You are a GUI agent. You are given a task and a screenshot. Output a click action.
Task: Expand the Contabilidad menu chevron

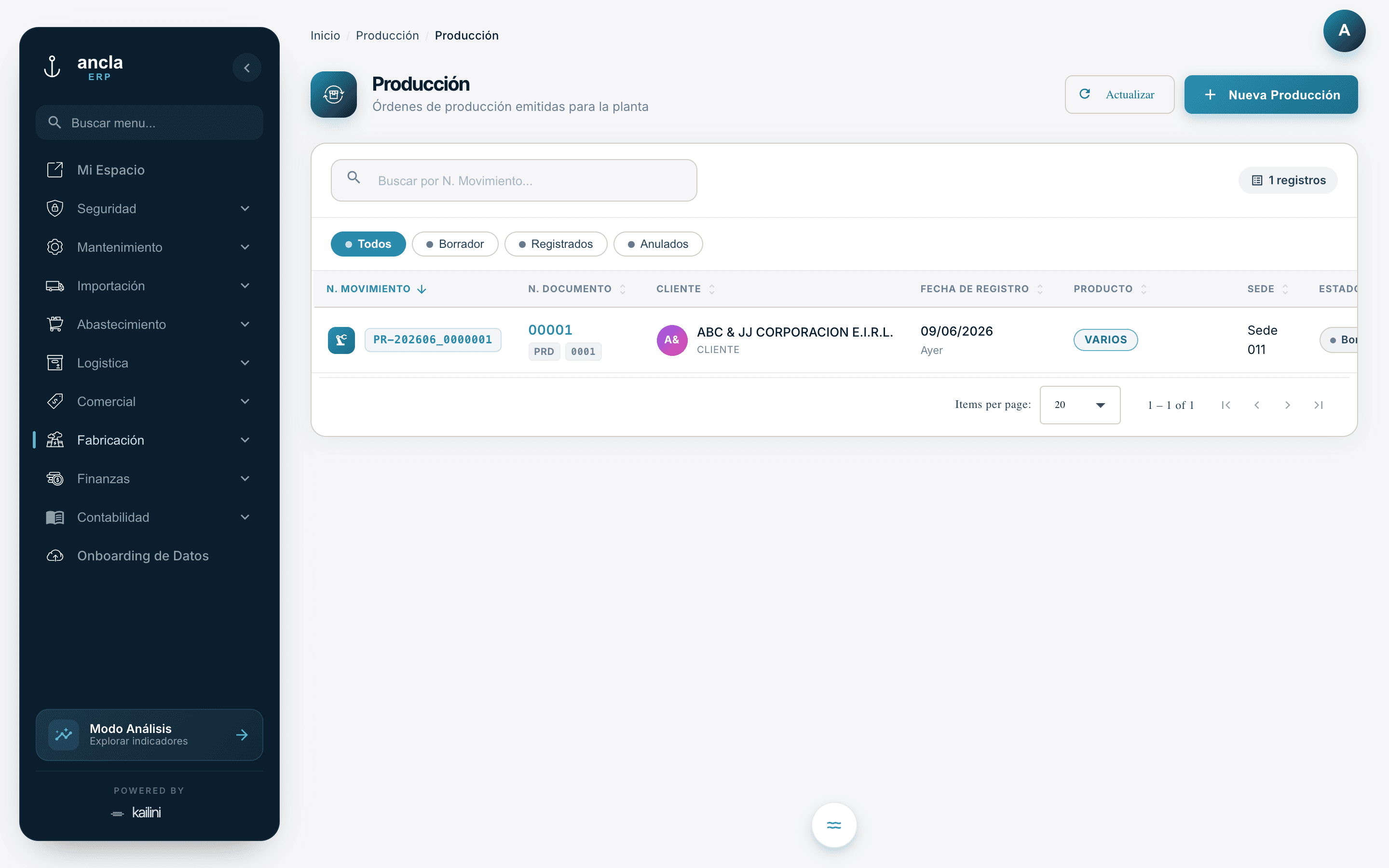point(245,517)
